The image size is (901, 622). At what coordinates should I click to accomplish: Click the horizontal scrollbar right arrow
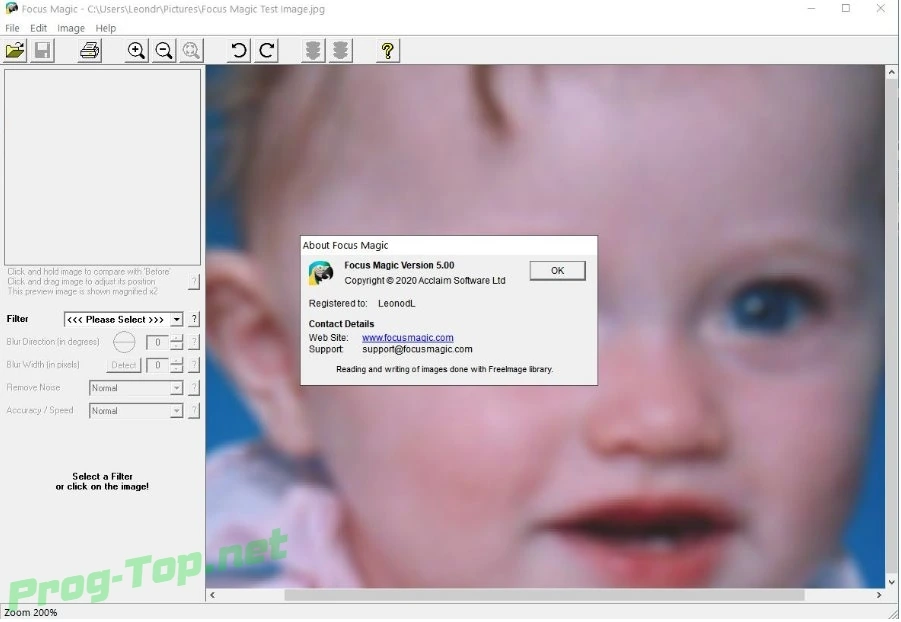click(x=879, y=595)
